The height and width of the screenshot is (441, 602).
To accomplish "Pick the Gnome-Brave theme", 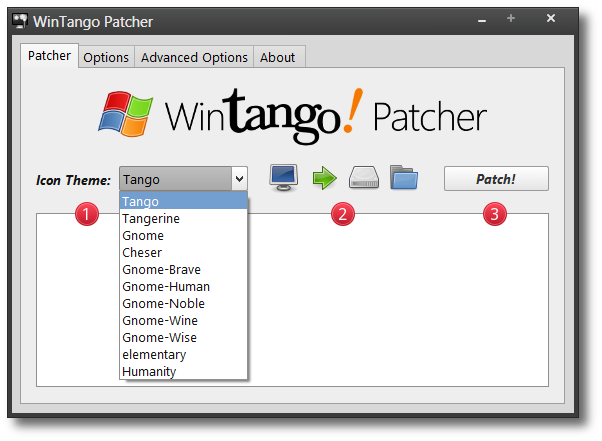I will point(184,269).
